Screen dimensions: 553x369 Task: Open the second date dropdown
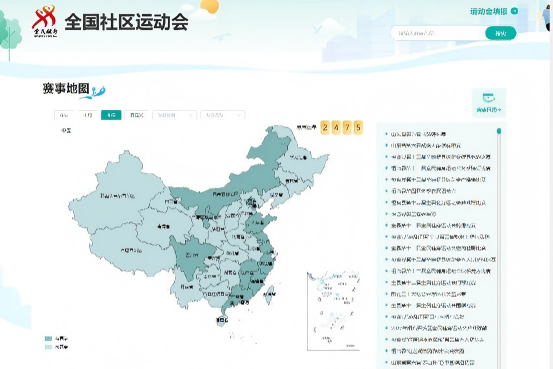coord(223,115)
